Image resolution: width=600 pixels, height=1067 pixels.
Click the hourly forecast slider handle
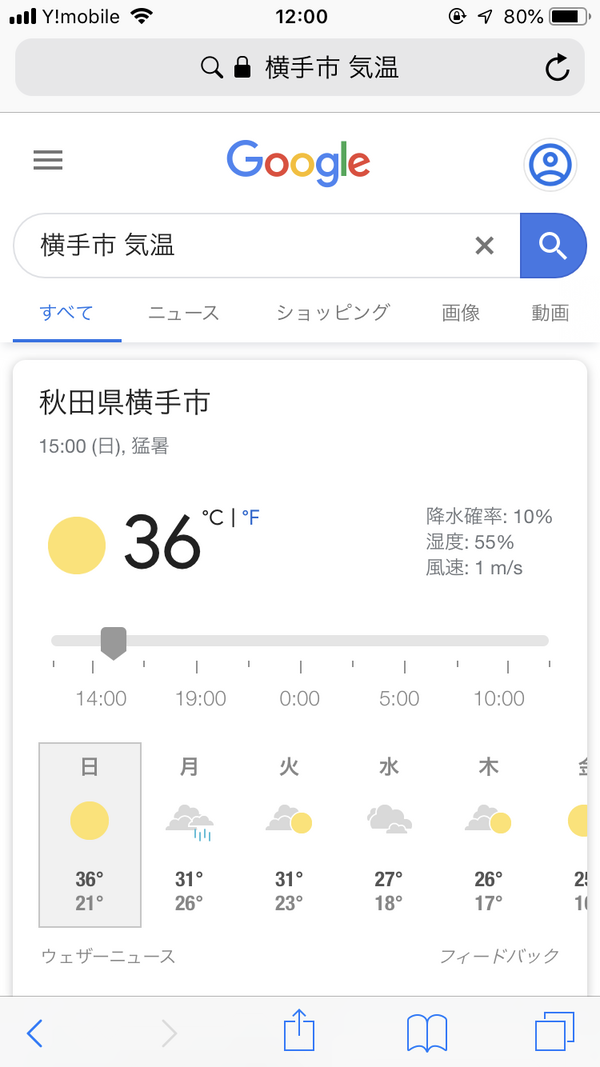tap(114, 643)
